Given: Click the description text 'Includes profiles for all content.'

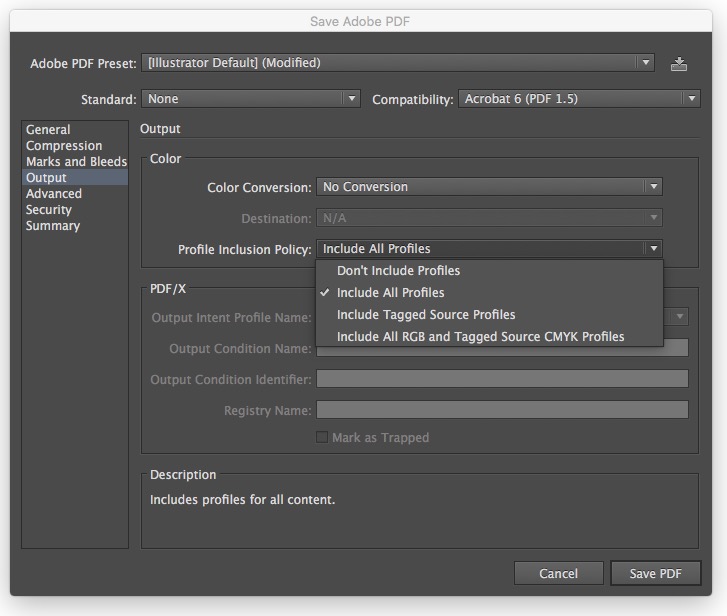Looking at the screenshot, I should pos(242,500).
